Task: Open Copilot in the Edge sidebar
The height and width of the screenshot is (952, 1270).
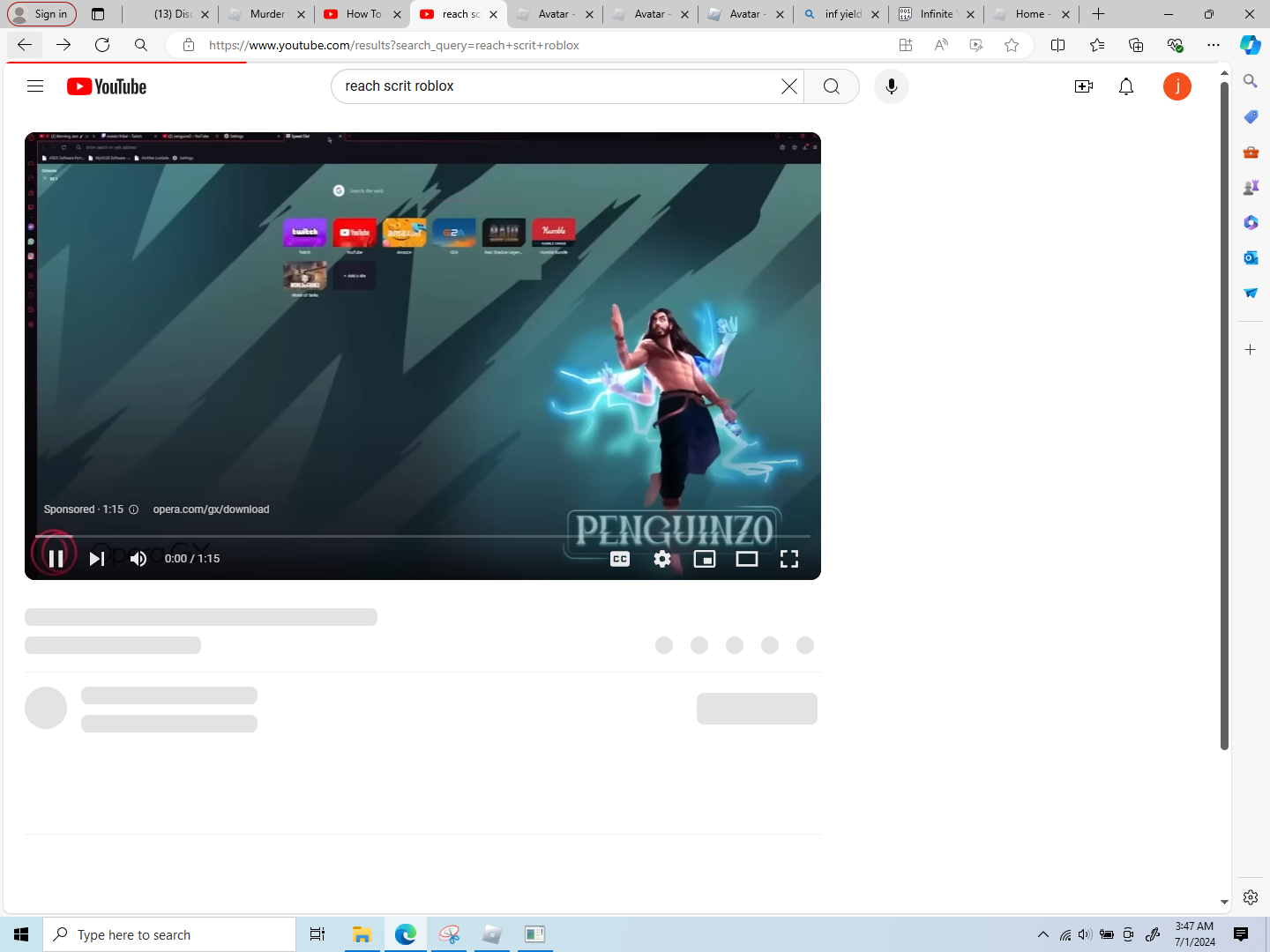Action: (x=1251, y=45)
